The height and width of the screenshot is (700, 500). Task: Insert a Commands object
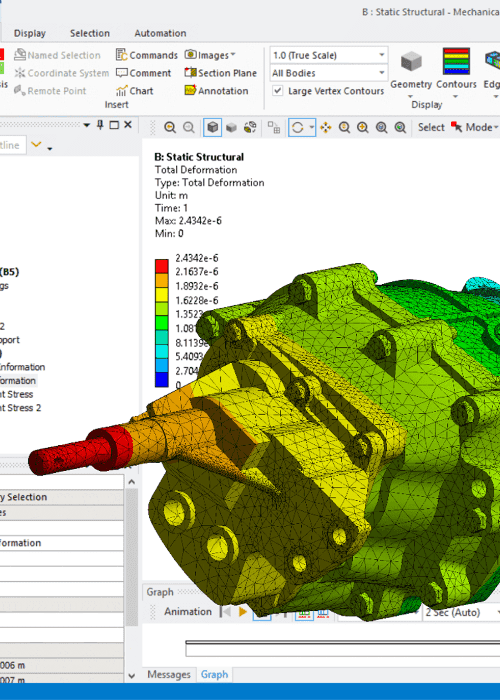147,55
